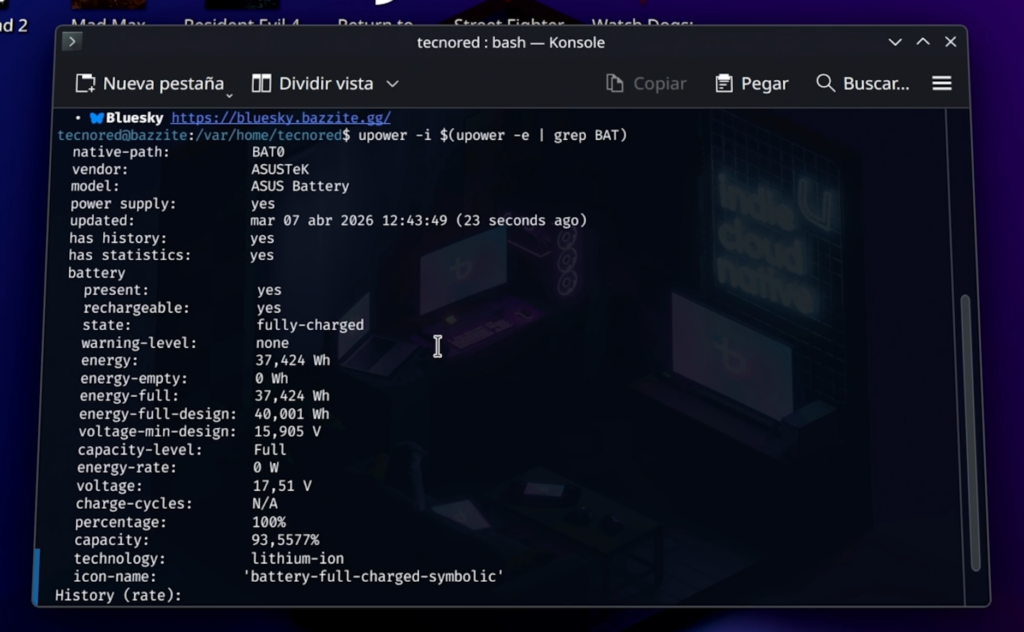Open the chevron dropdown beside Dividir vista
1024x632 pixels.
pos(390,84)
